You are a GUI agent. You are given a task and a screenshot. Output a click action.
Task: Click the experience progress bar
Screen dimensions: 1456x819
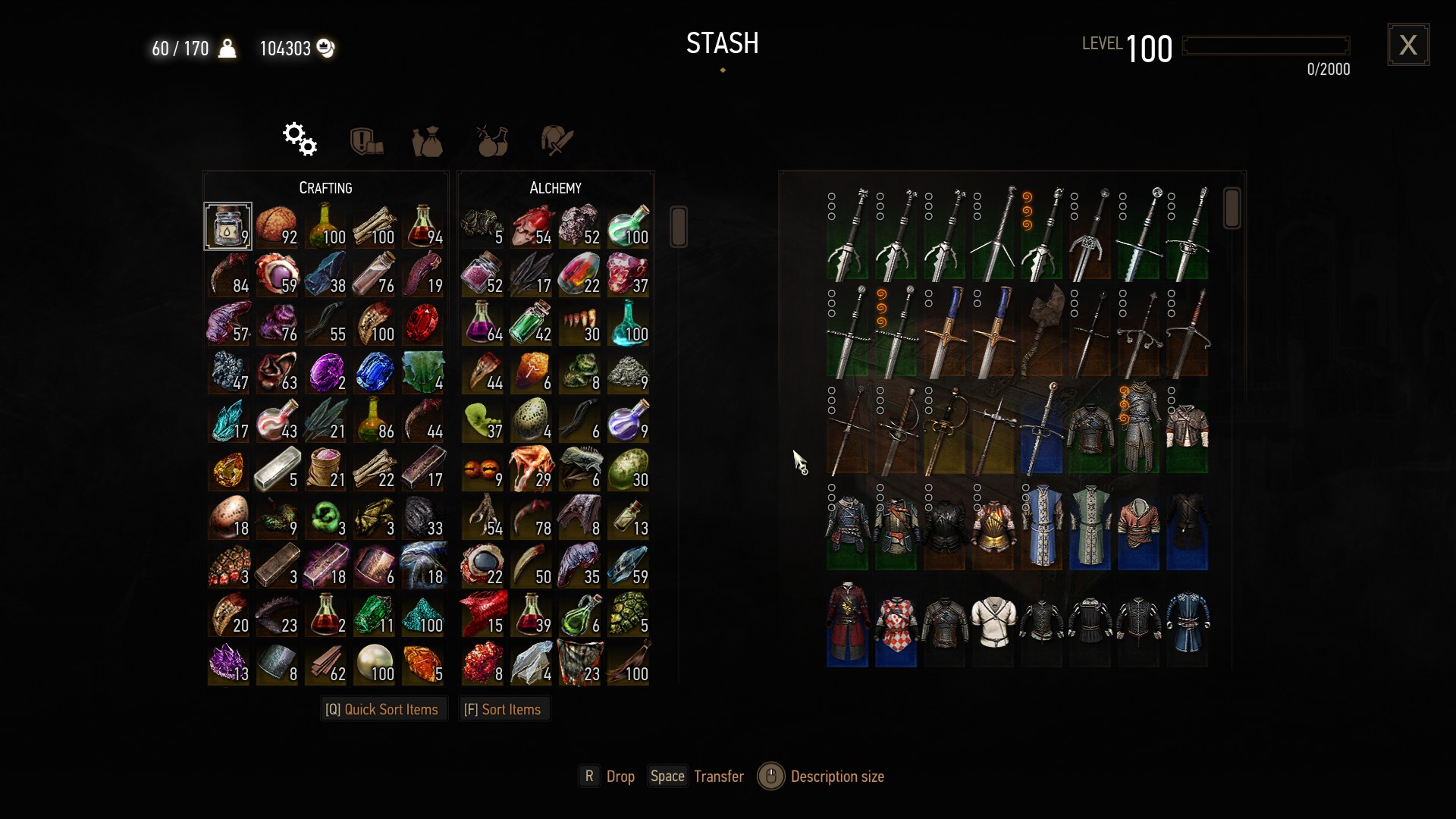[1266, 45]
